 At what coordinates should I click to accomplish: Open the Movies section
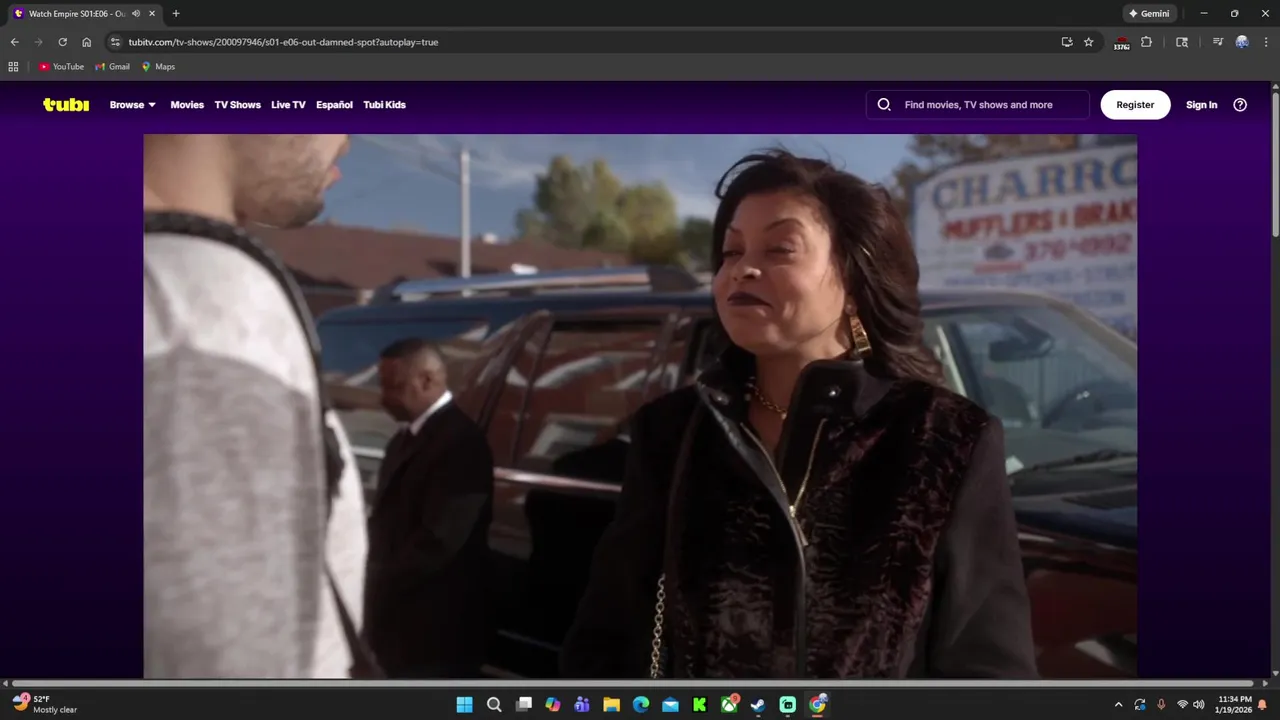coord(187,104)
